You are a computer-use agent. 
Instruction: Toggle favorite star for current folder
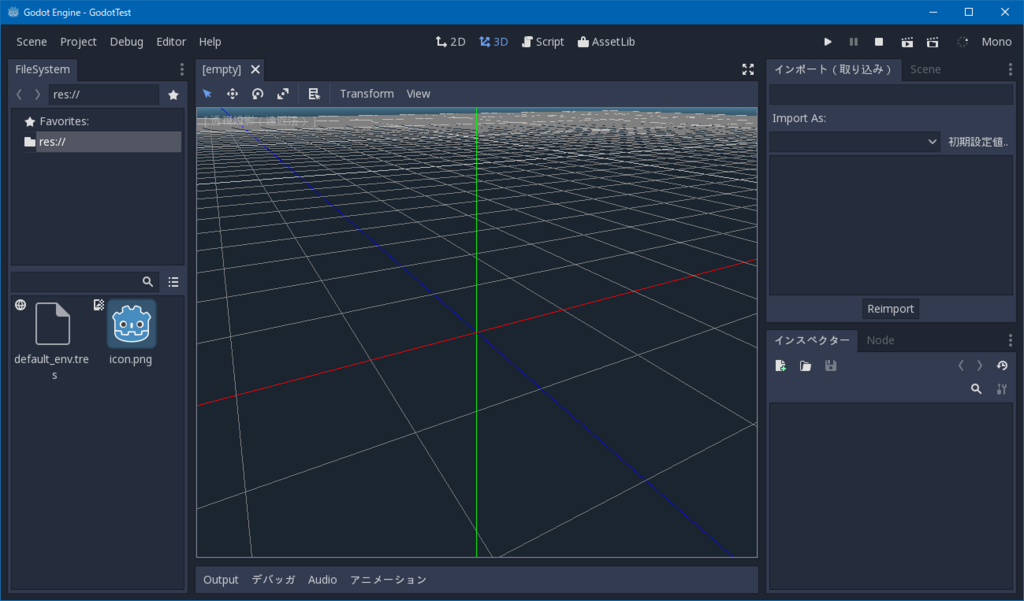(173, 95)
